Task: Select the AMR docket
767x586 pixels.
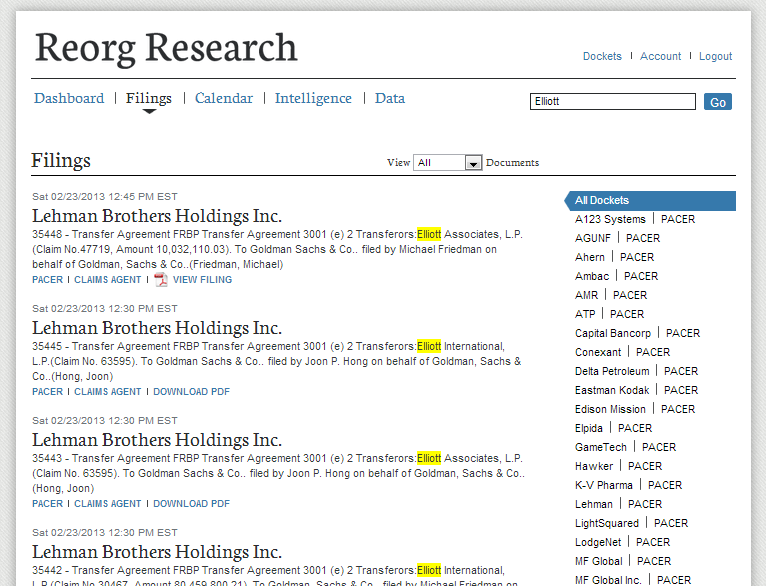Action: (586, 295)
